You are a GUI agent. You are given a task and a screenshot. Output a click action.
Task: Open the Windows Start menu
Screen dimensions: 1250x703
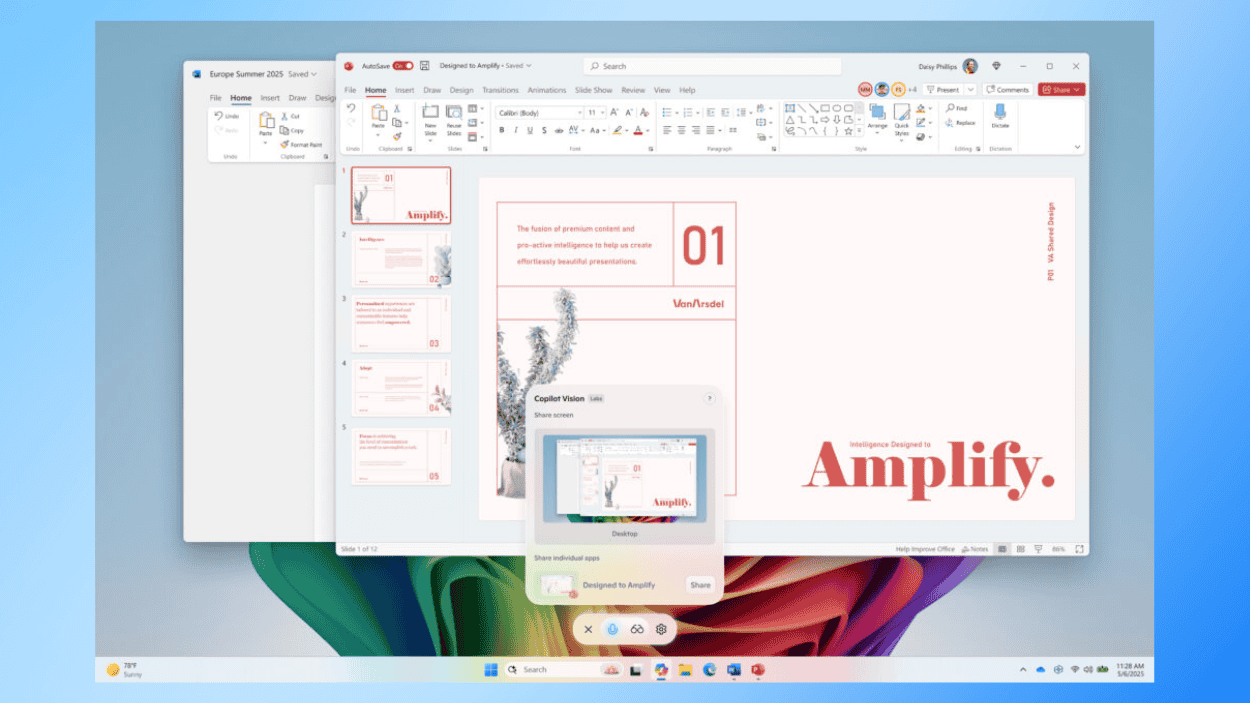point(491,669)
